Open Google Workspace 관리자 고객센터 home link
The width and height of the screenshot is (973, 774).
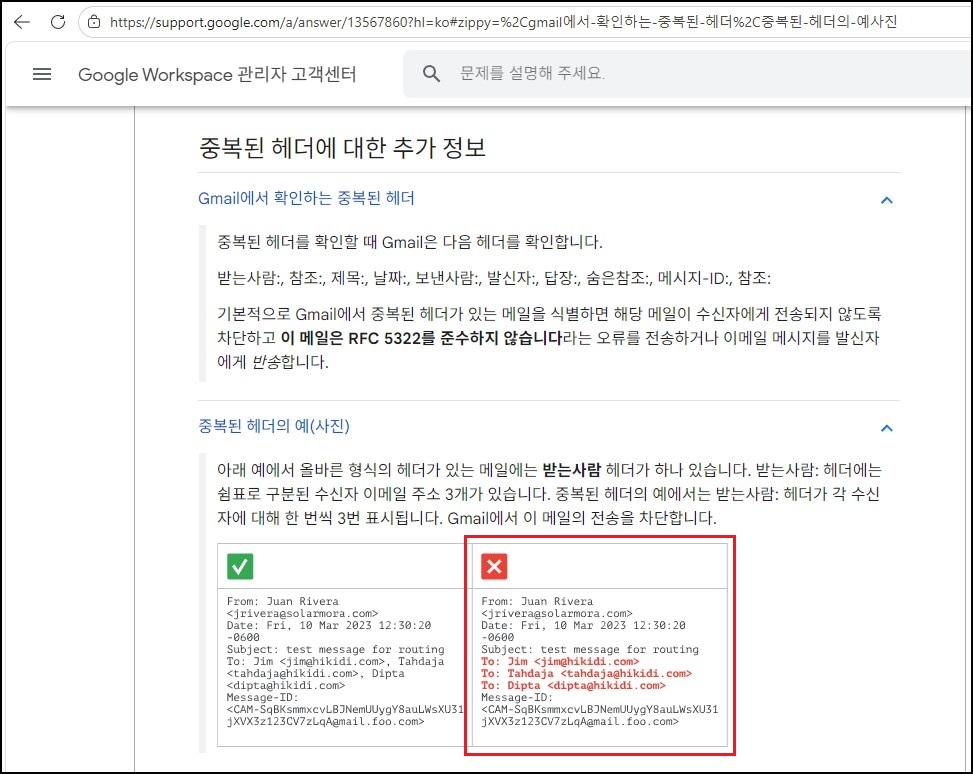coord(217,74)
